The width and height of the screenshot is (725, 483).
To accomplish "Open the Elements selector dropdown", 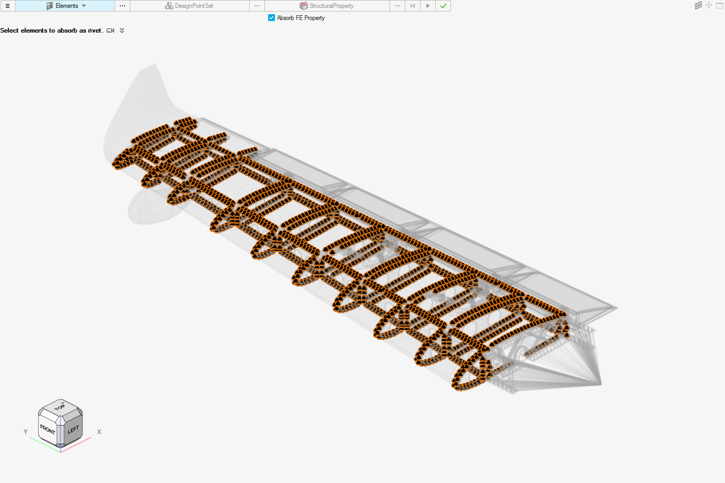I will (x=66, y=6).
